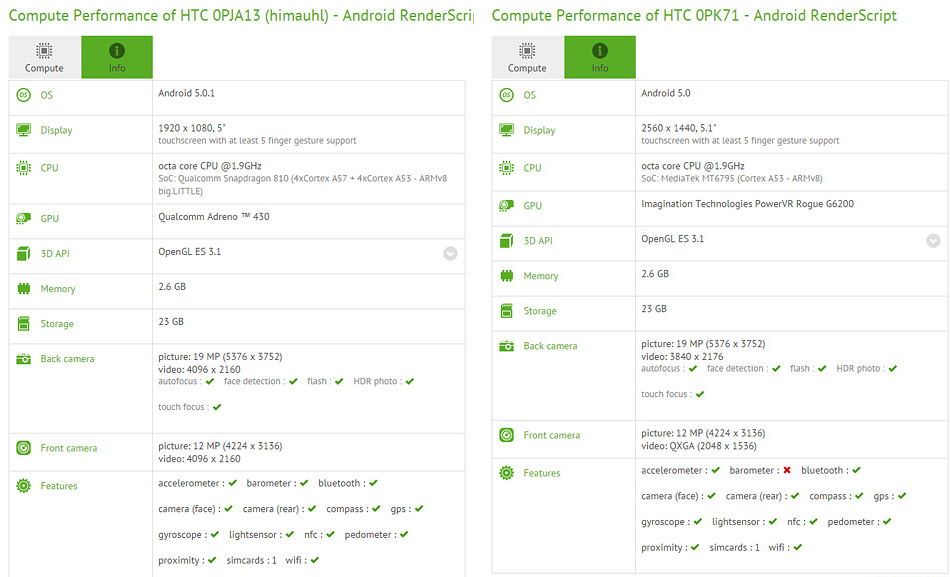Click the Display icon in the 0PJA13 panel
950x577 pixels.
pyautogui.click(x=24, y=130)
